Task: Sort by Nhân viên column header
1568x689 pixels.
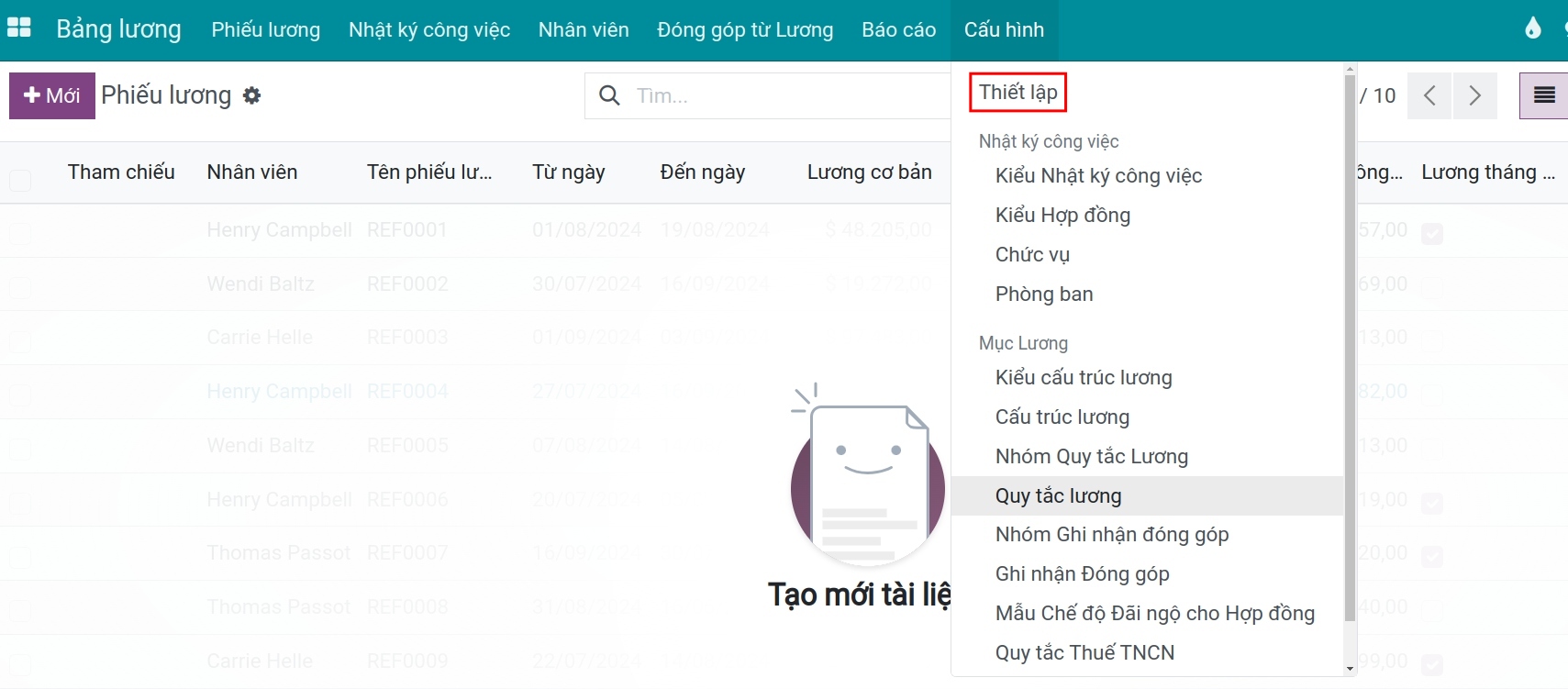Action: click(252, 172)
